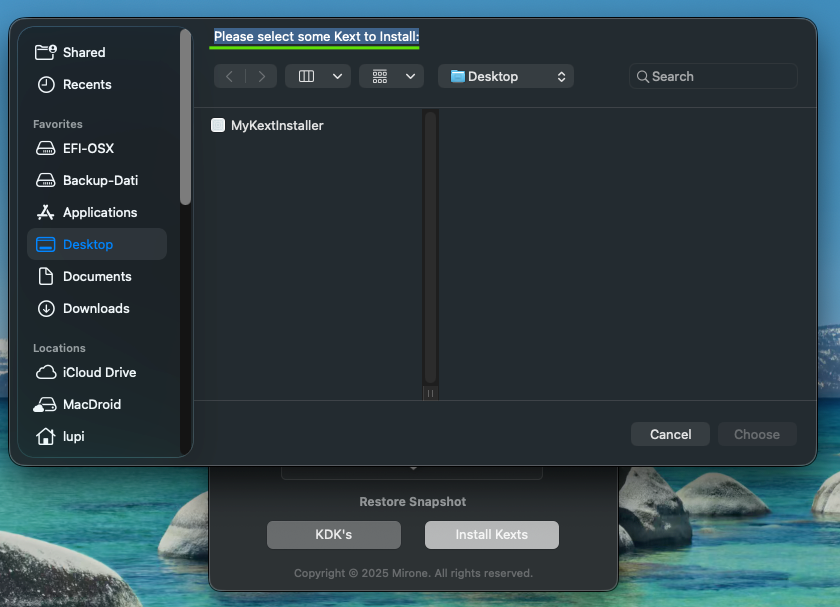Open the view mode dropdown chevron
The height and width of the screenshot is (607, 840).
(338, 76)
